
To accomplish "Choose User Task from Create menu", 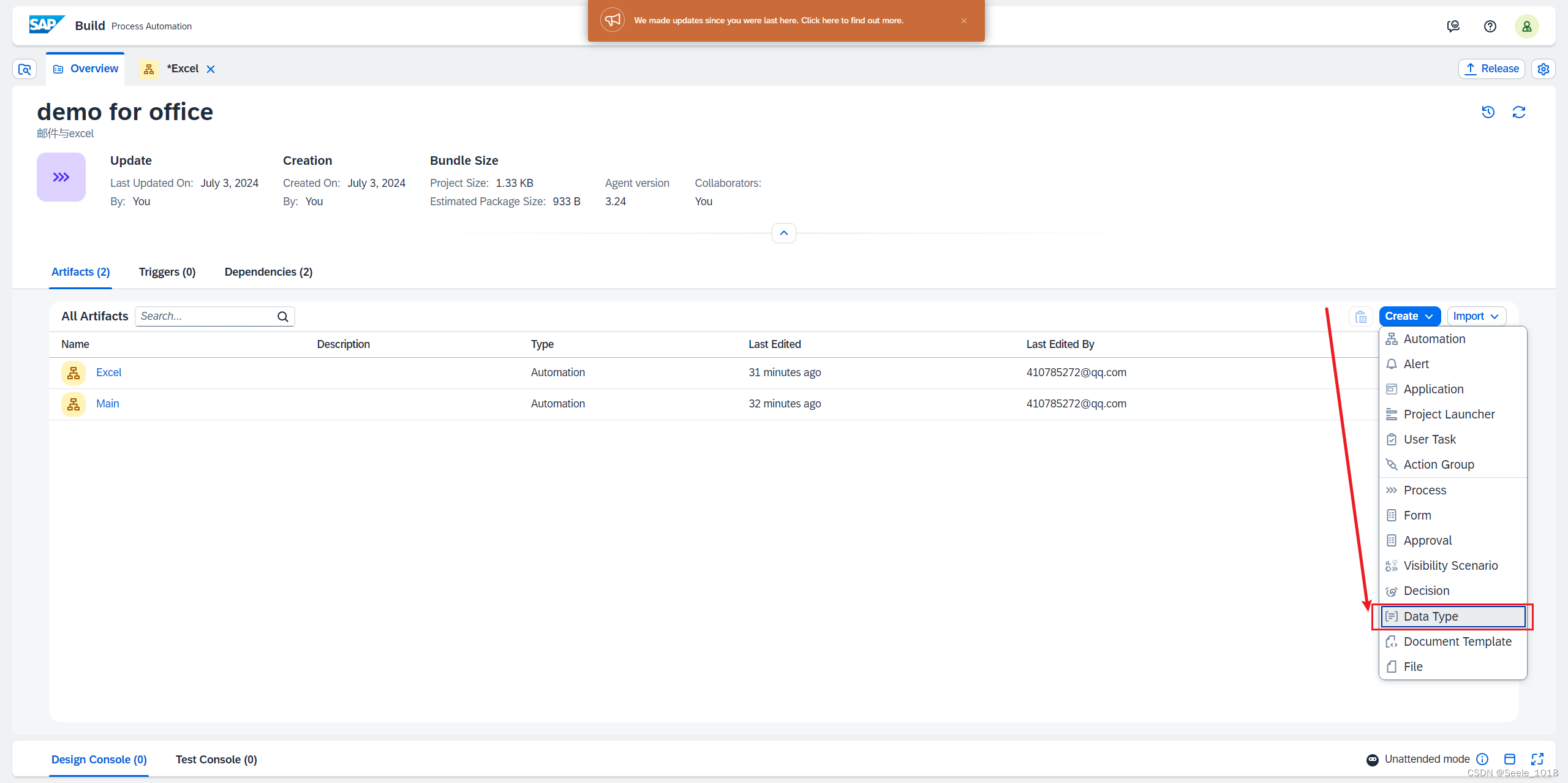I will (1453, 440).
